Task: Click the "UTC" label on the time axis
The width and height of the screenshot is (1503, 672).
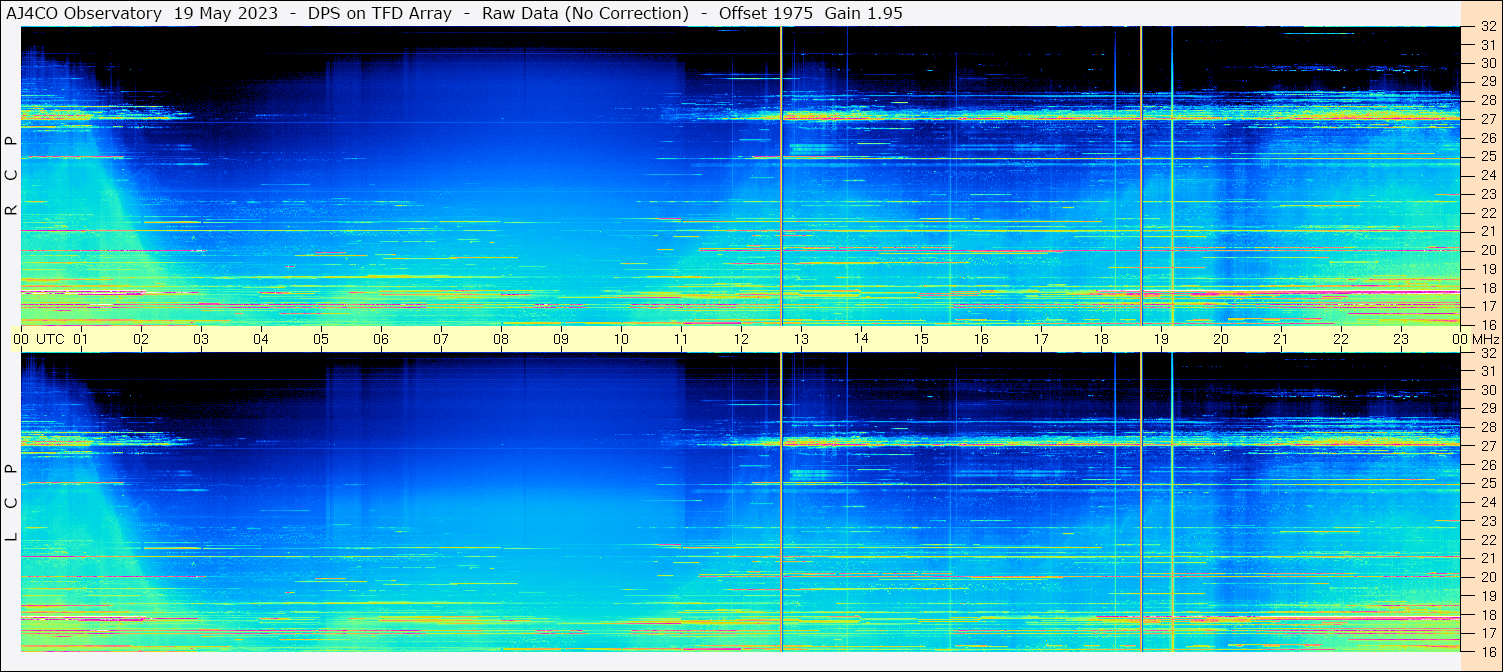Action: pos(50,339)
